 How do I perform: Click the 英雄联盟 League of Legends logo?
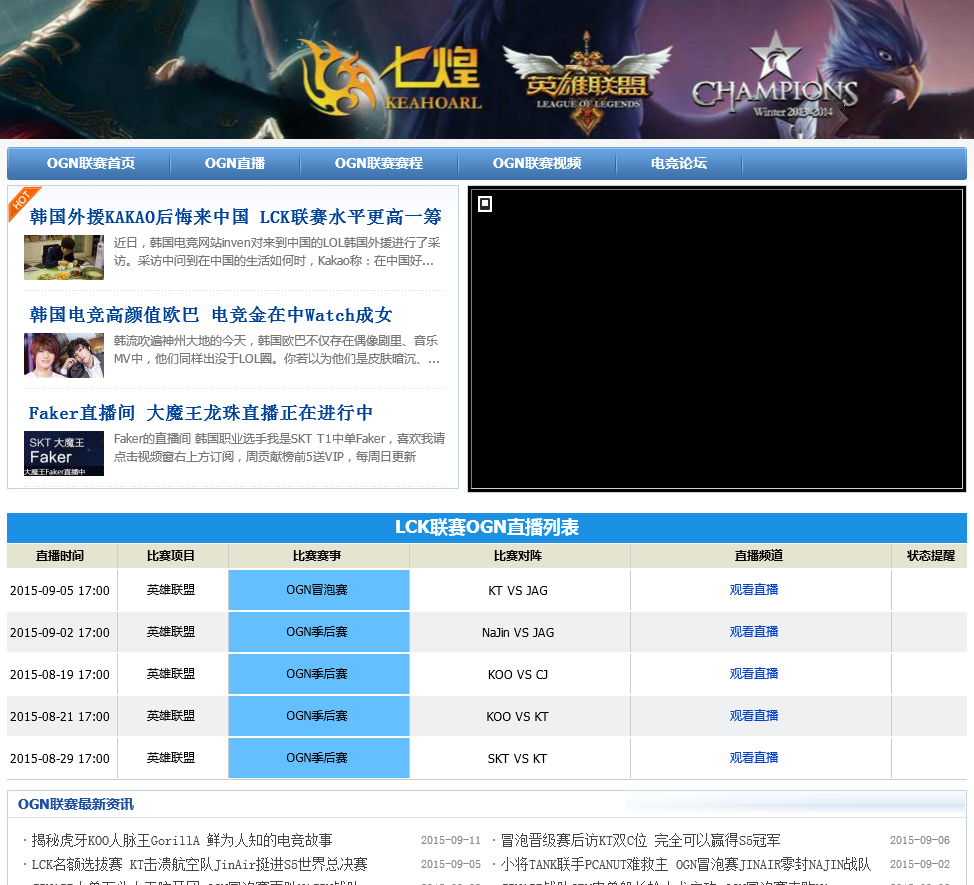click(587, 84)
